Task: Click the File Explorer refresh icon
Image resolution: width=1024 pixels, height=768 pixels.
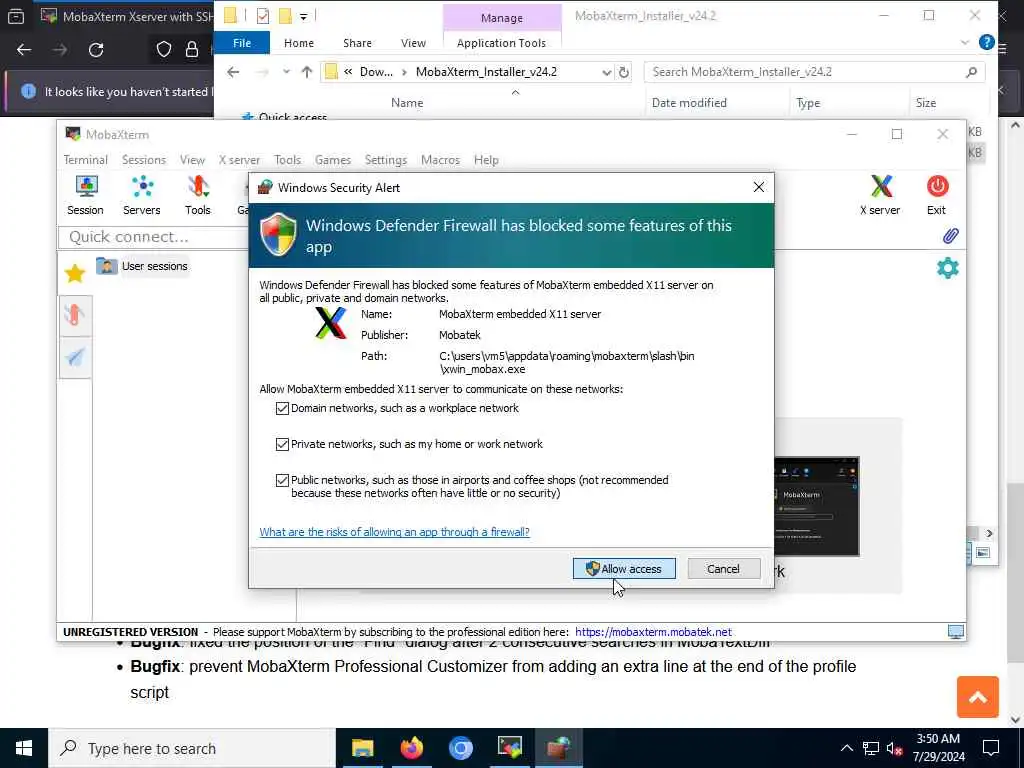Action: click(x=624, y=72)
